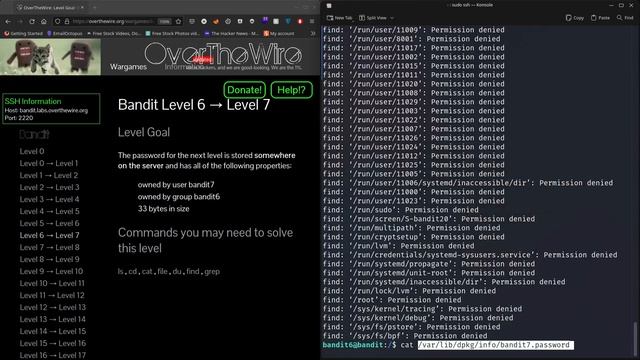This screenshot has width=640, height=360.
Task: Open Level 12 → Level 13
Action: [x=53, y=307]
